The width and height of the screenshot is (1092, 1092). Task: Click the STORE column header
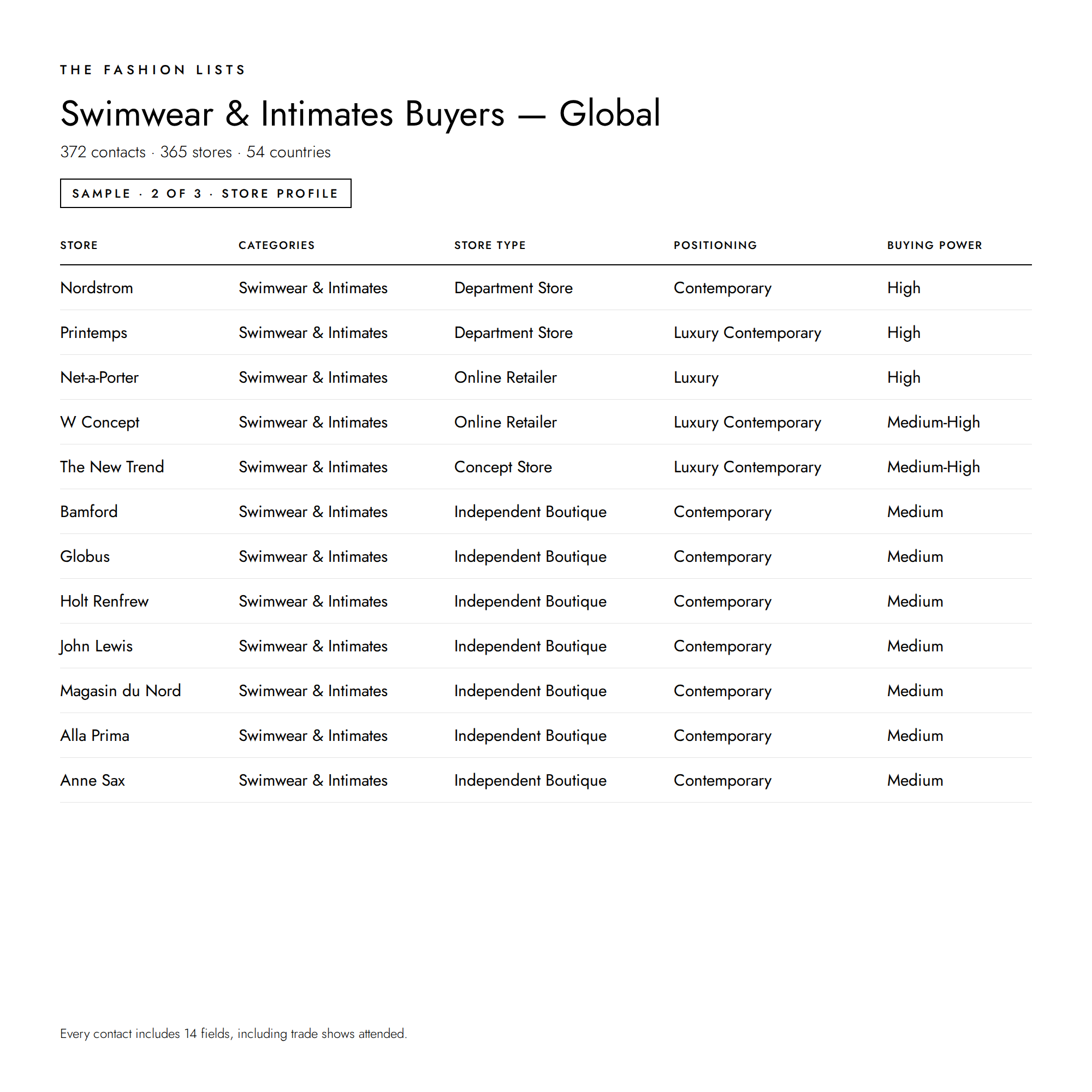(x=79, y=245)
